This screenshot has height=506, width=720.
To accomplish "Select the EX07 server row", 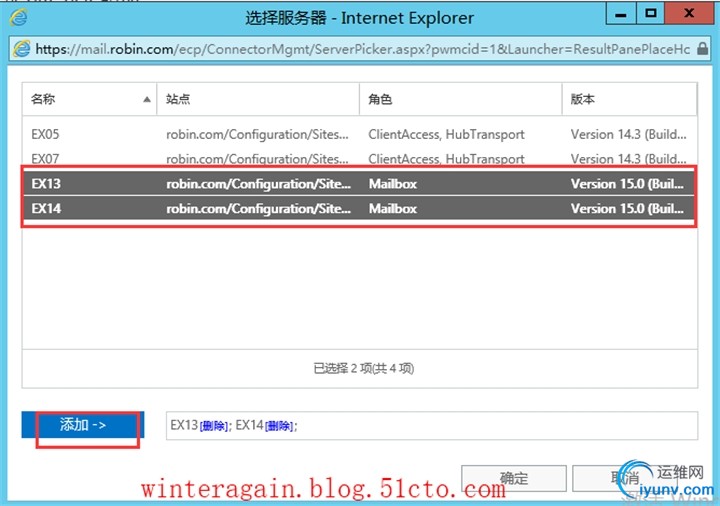I will (360, 159).
